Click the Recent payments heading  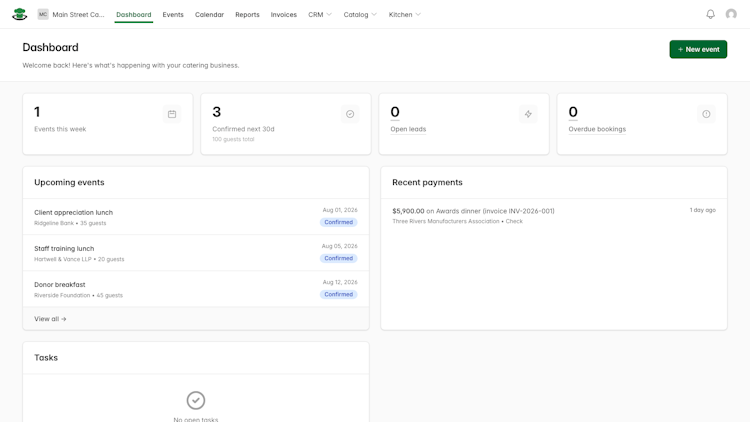tap(427, 182)
